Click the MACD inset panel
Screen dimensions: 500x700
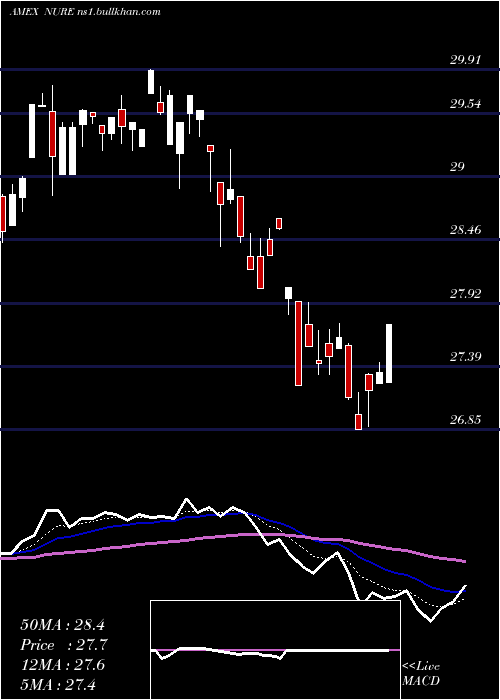(275, 650)
